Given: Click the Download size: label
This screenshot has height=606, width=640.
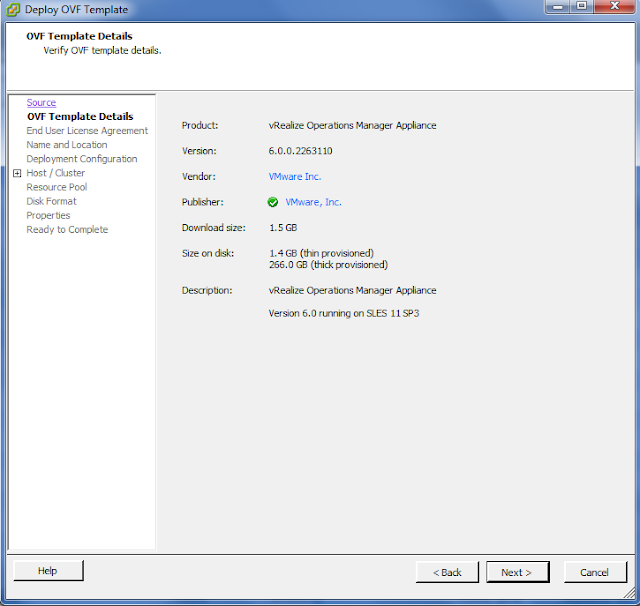Looking at the screenshot, I should (214, 228).
